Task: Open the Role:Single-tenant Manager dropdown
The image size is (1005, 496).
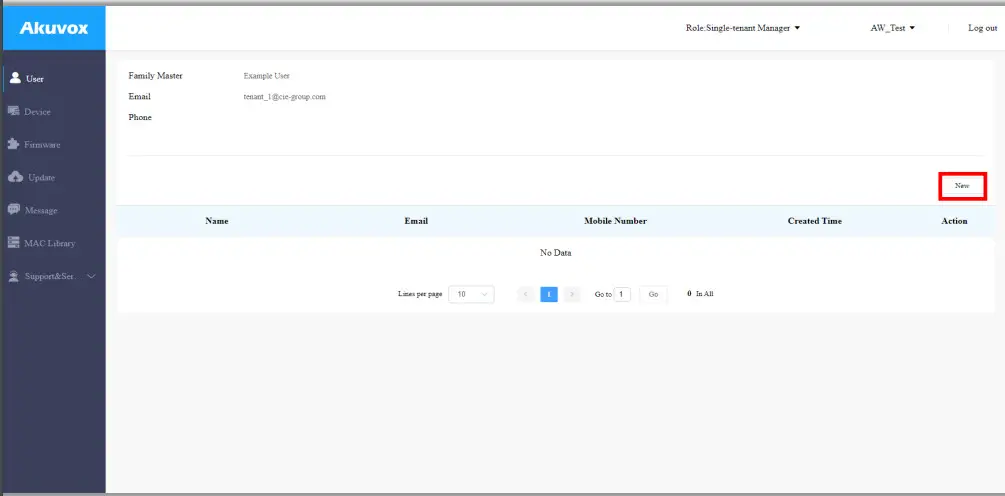Action: pyautogui.click(x=743, y=28)
